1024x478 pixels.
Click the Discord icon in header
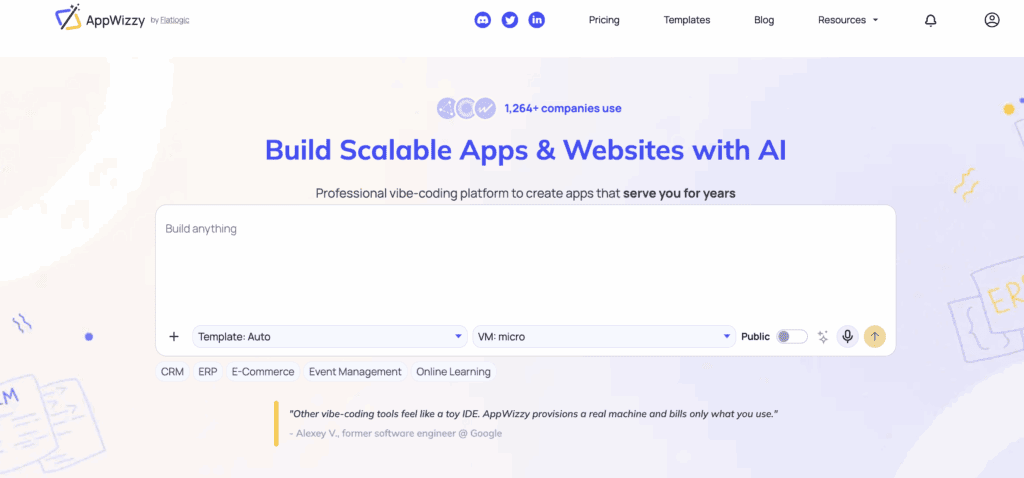pos(483,20)
